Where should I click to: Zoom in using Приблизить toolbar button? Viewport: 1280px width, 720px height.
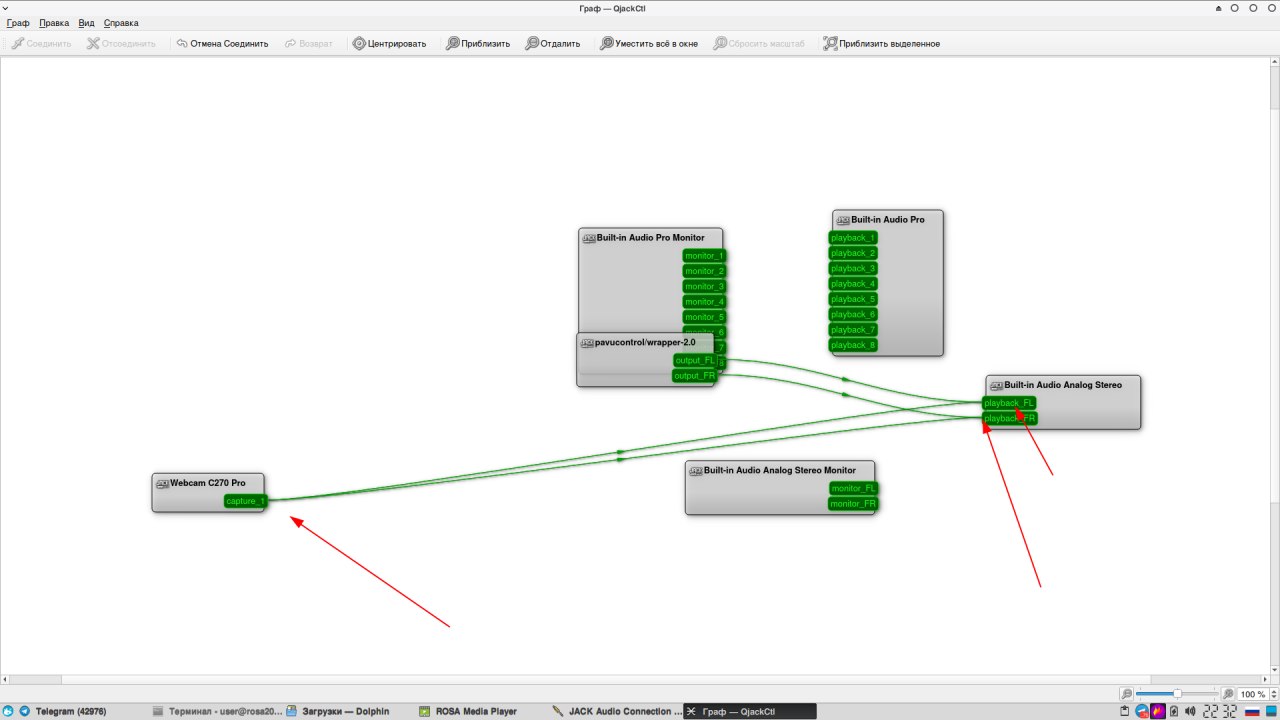(478, 44)
